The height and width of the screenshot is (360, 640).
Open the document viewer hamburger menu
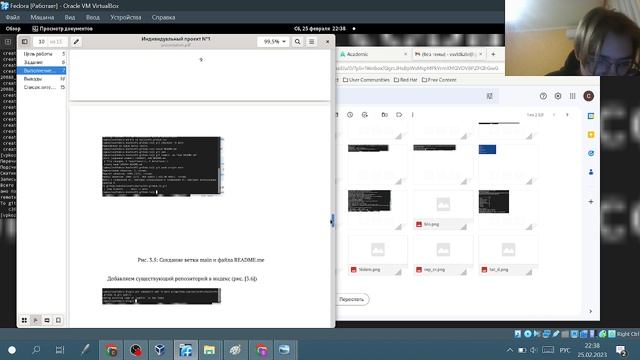(x=311, y=42)
